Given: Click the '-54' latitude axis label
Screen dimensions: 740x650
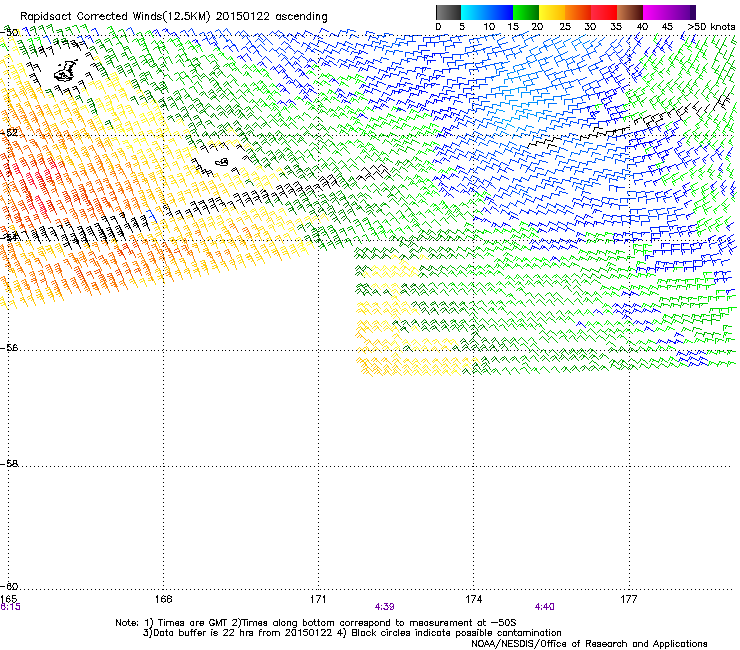Looking at the screenshot, I should pos(9,237).
